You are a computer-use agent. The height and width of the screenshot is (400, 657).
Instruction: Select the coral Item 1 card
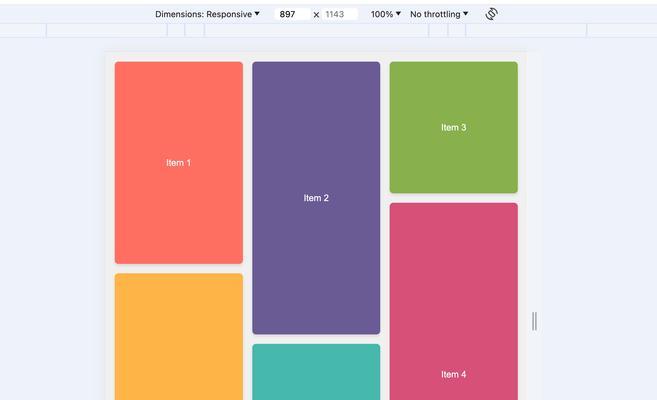tap(178, 163)
